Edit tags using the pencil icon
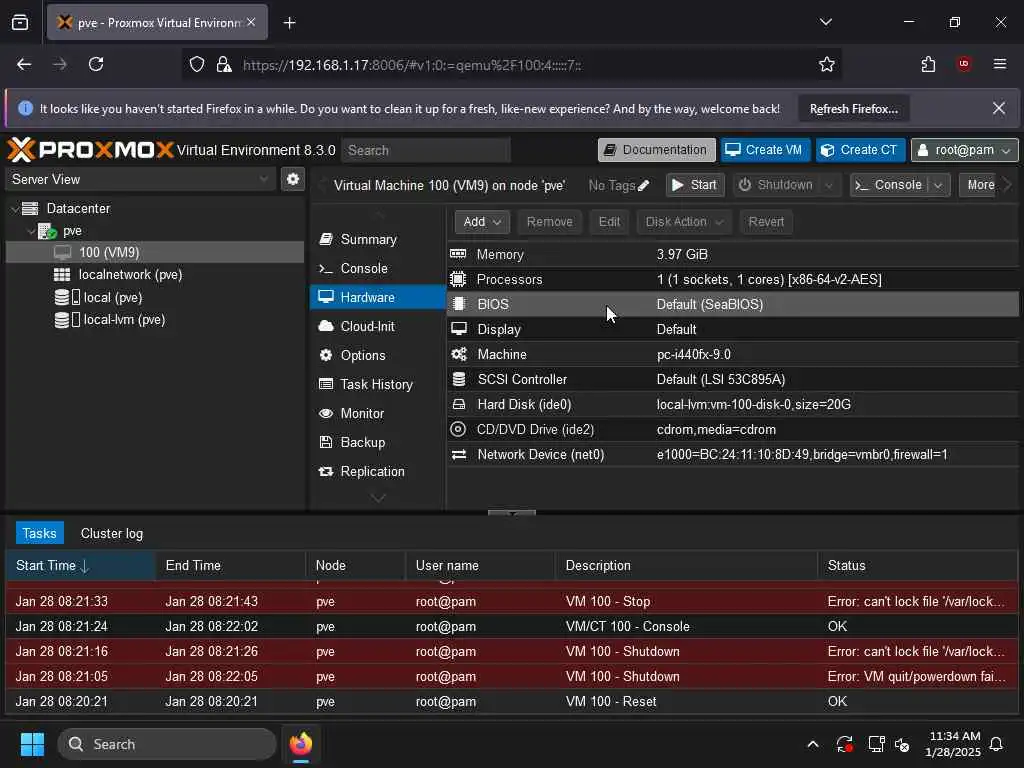Viewport: 1024px width, 768px height. pyautogui.click(x=643, y=185)
